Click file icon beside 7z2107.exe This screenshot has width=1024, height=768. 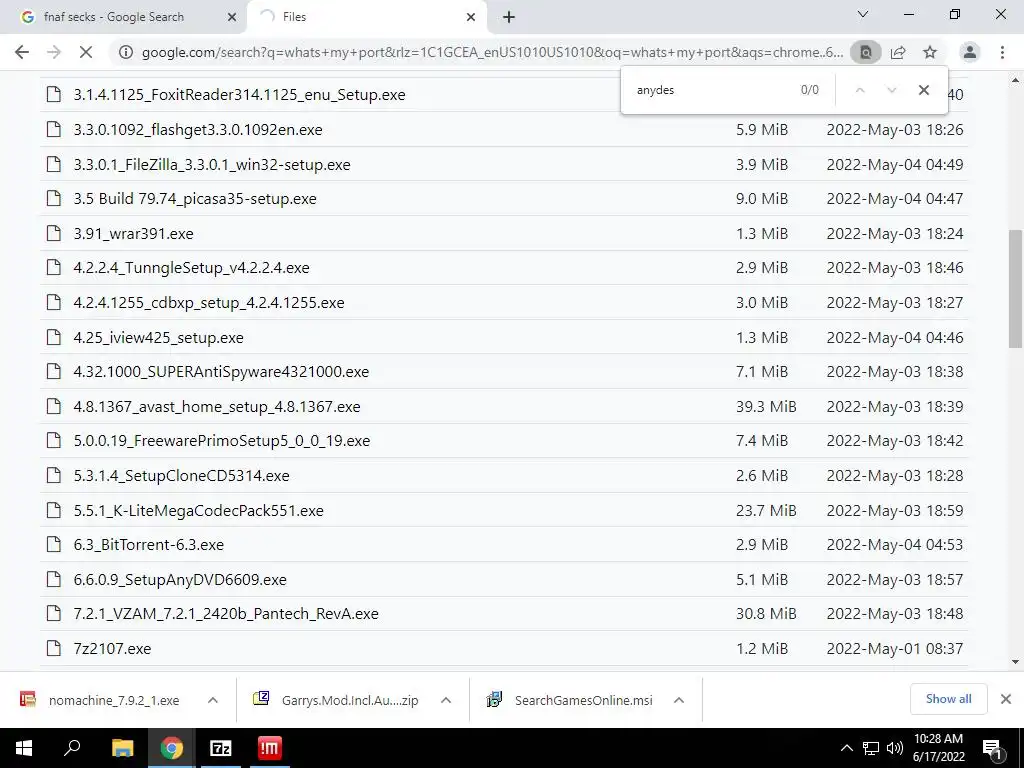54,648
